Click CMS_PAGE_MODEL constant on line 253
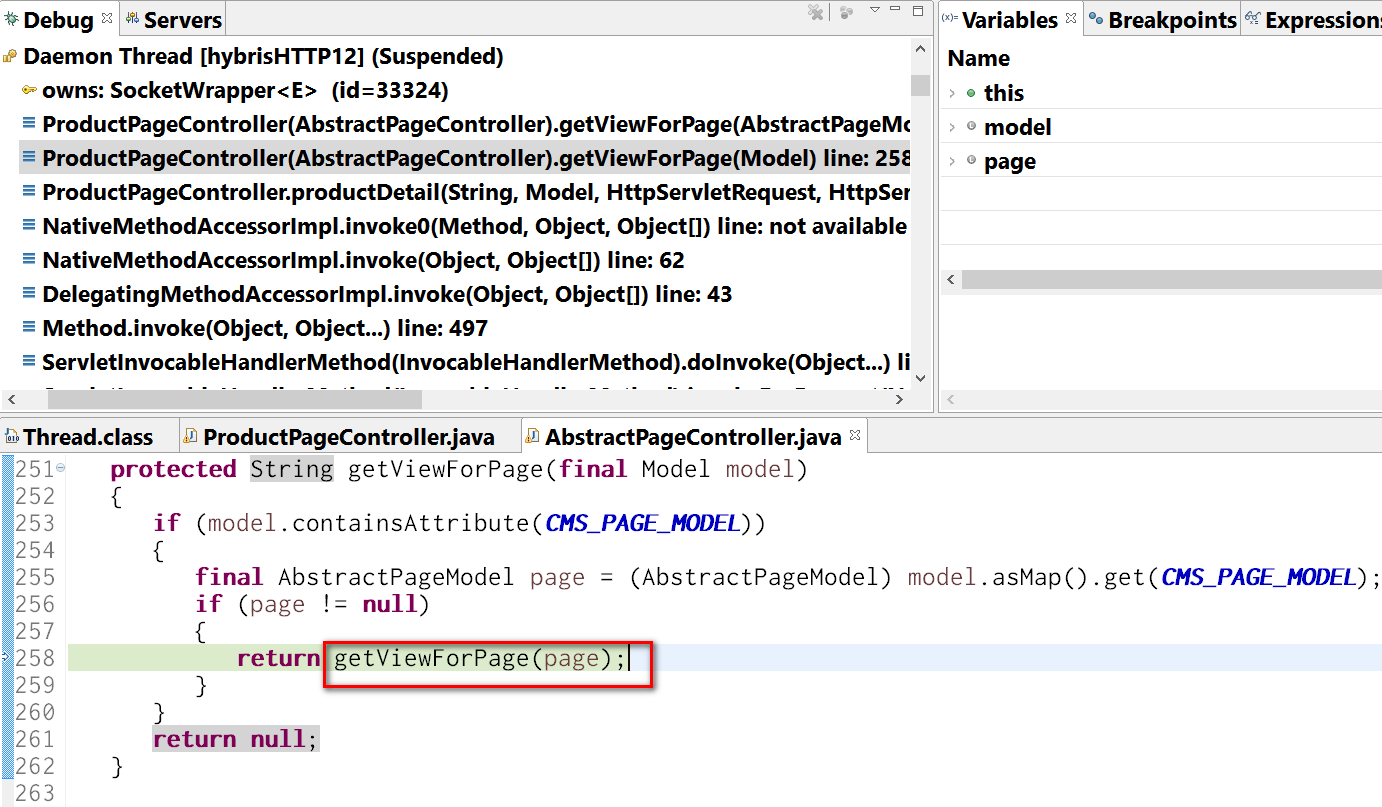 click(x=642, y=522)
